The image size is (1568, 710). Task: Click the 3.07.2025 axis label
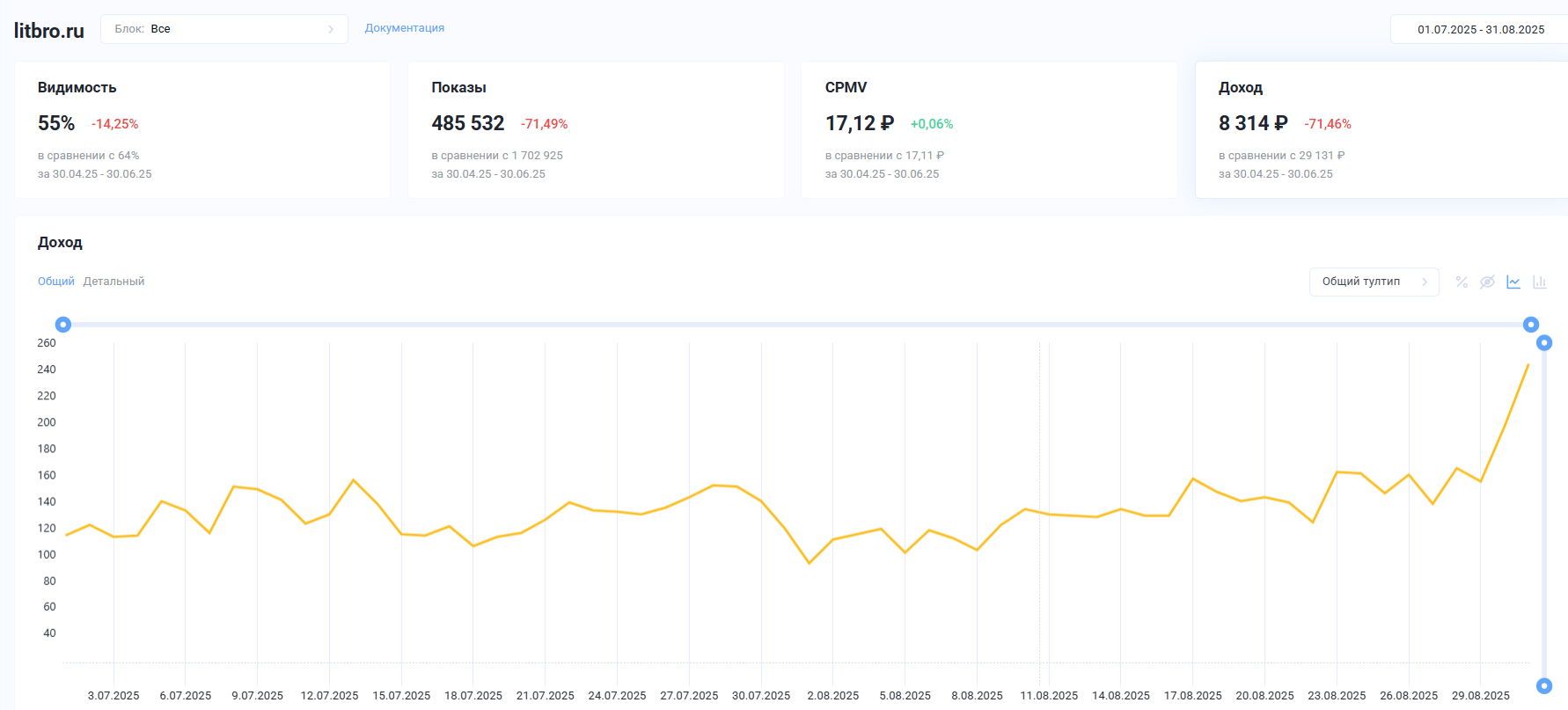click(x=114, y=696)
